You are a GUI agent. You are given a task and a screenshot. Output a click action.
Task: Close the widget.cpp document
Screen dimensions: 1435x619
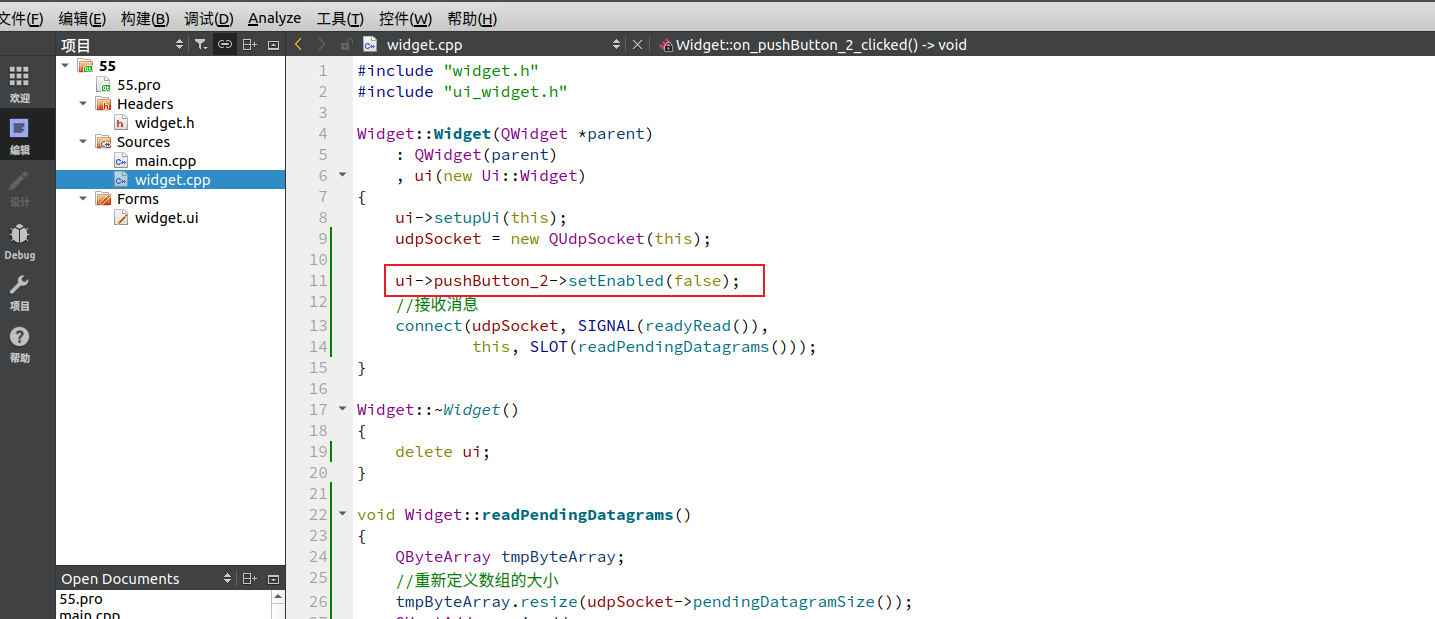click(x=637, y=44)
